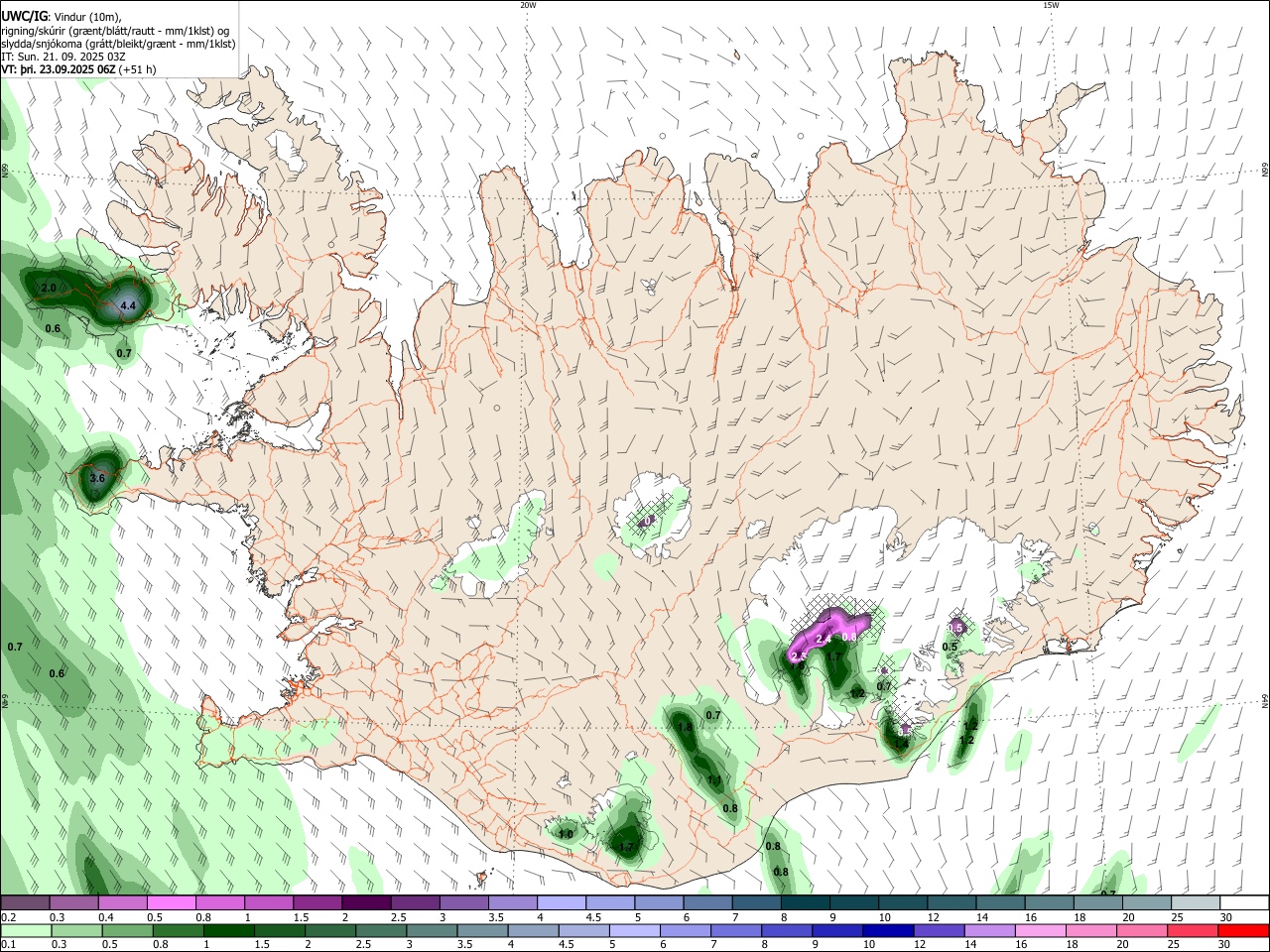Select the 2.0 precipitation value on the map
Image resolution: width=1270 pixels, height=952 pixels.
tap(48, 288)
